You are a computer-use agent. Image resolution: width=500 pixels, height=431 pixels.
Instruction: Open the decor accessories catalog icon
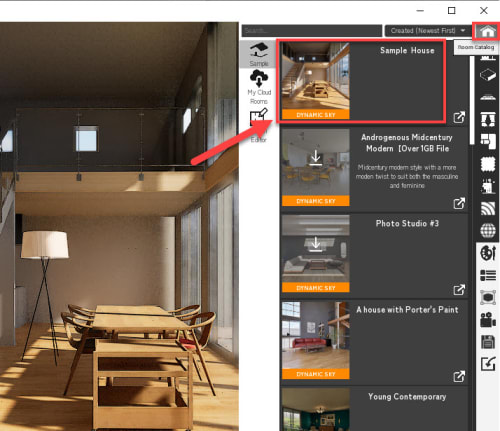coord(488,186)
